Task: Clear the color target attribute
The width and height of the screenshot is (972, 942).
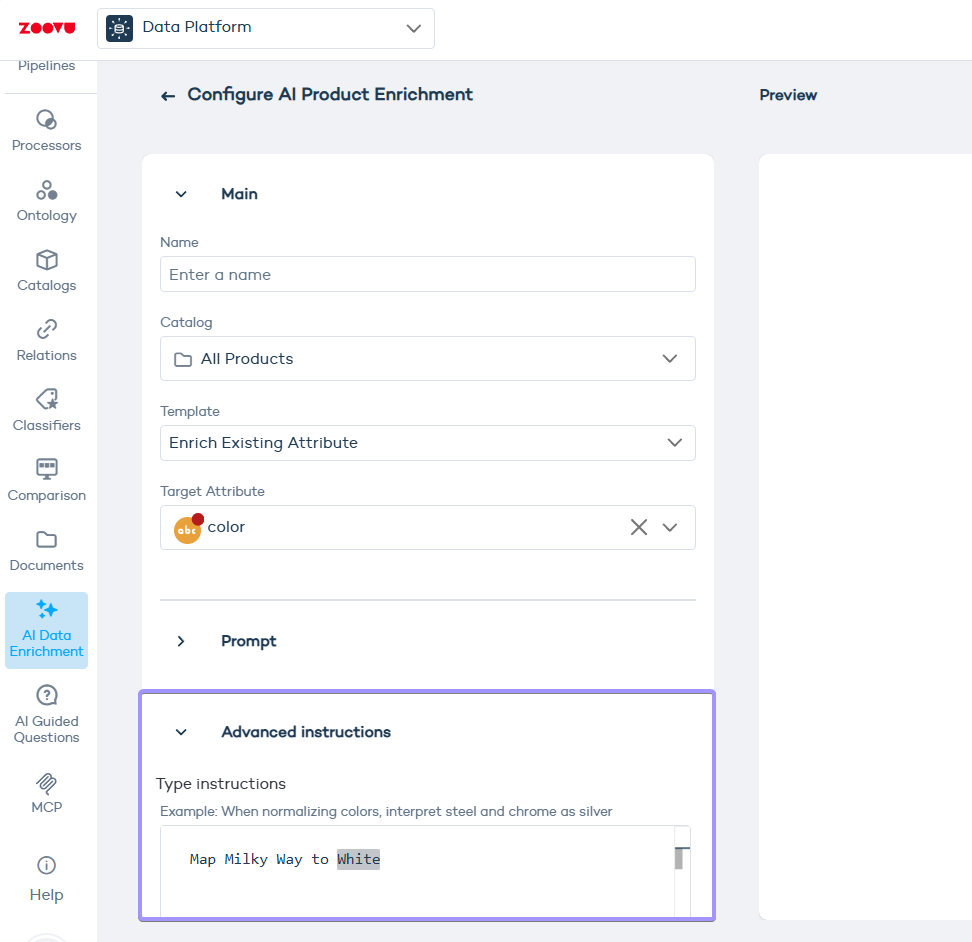Action: coord(639,527)
